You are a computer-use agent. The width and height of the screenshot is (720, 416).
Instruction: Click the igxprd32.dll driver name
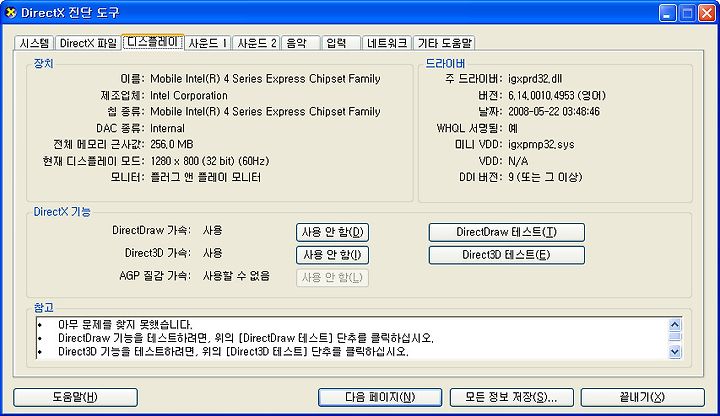pos(535,79)
